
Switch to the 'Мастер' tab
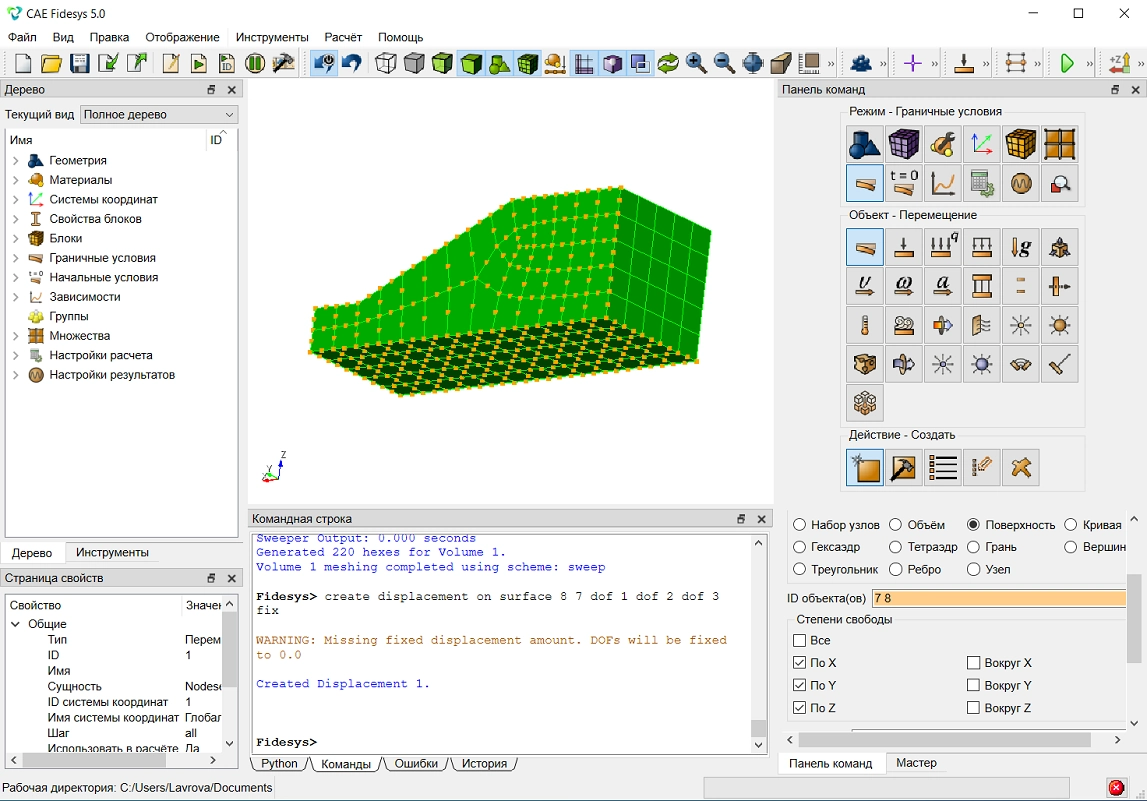coord(916,763)
